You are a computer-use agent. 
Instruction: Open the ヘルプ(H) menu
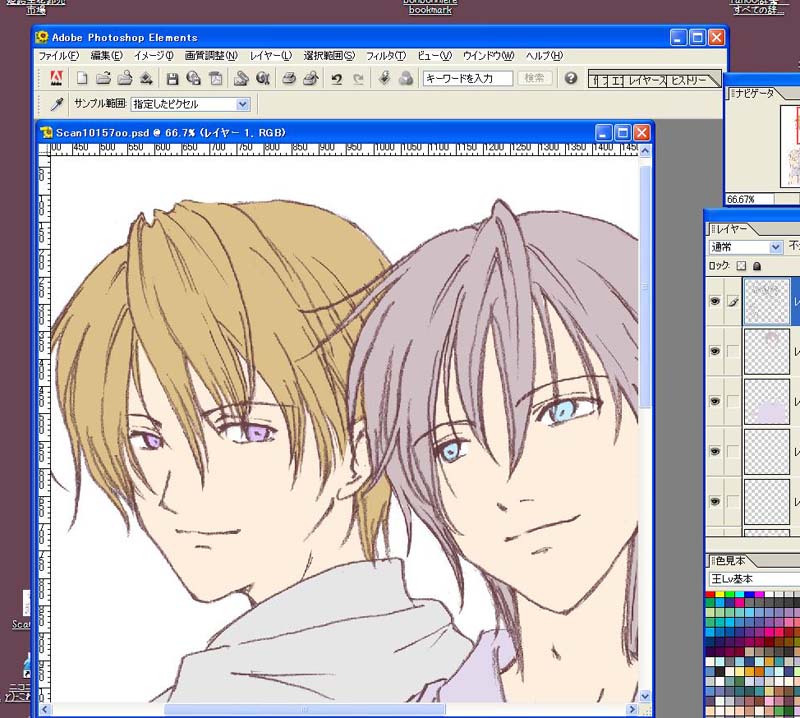[544, 56]
